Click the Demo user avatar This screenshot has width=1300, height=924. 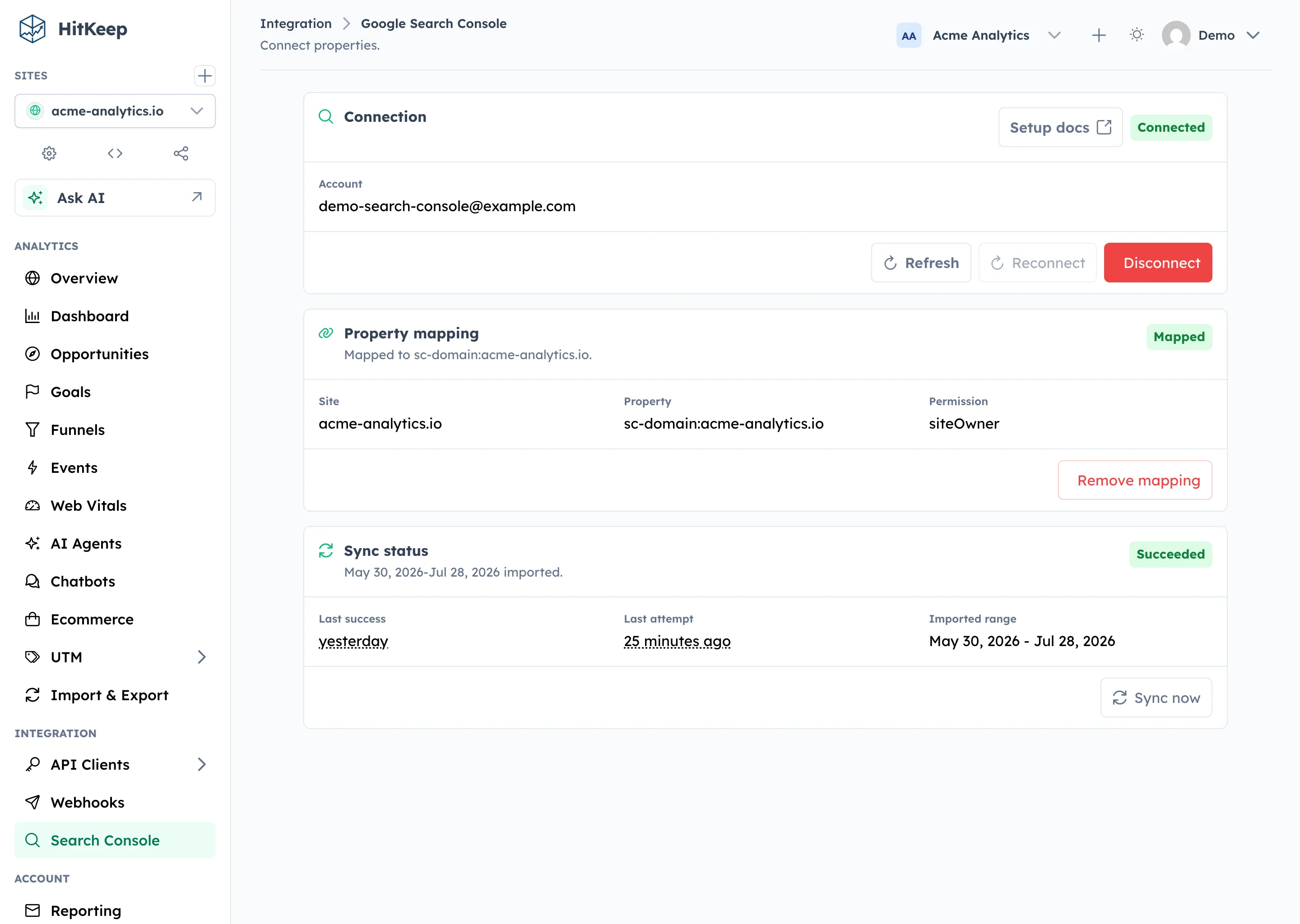click(1176, 35)
